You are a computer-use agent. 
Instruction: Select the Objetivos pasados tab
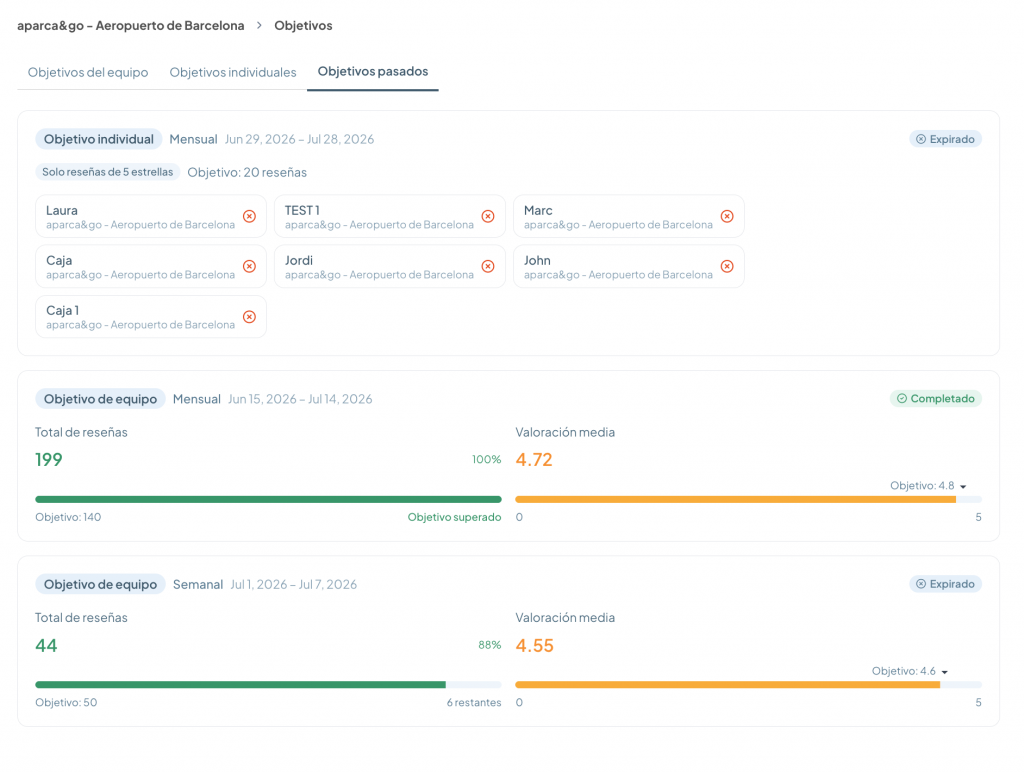[373, 72]
